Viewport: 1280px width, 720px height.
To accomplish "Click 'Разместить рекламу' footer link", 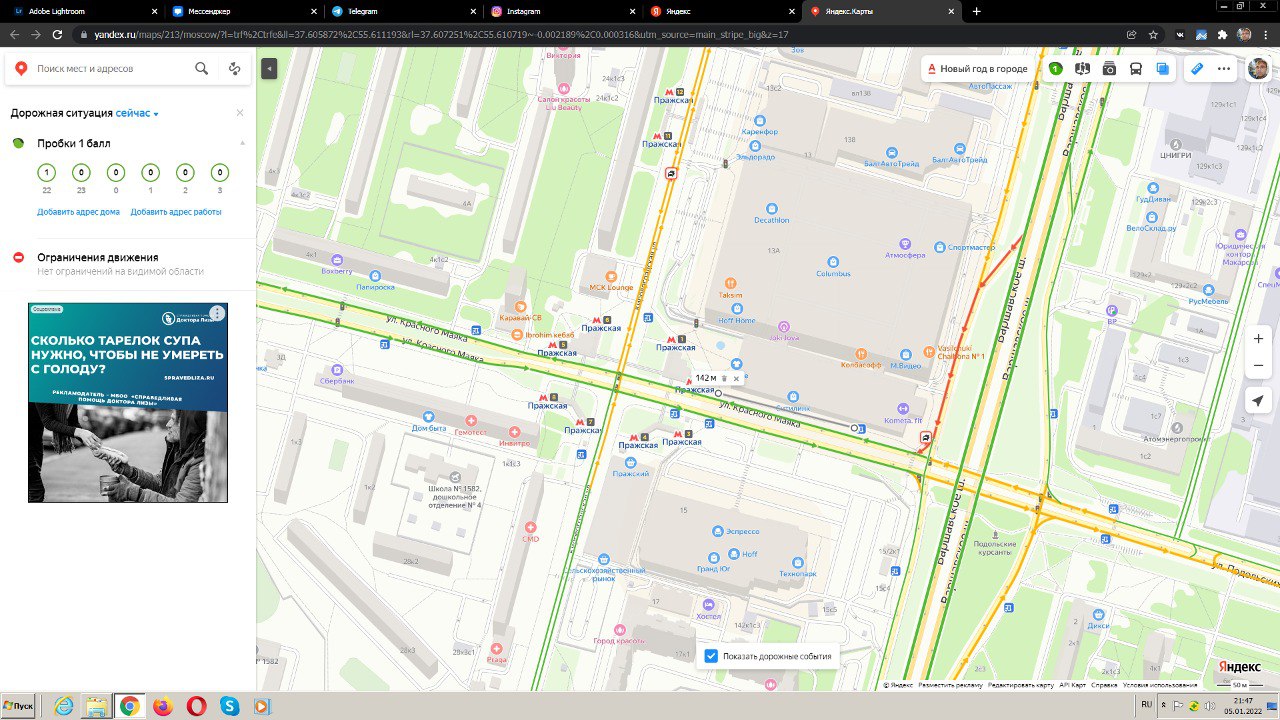I will (x=950, y=685).
